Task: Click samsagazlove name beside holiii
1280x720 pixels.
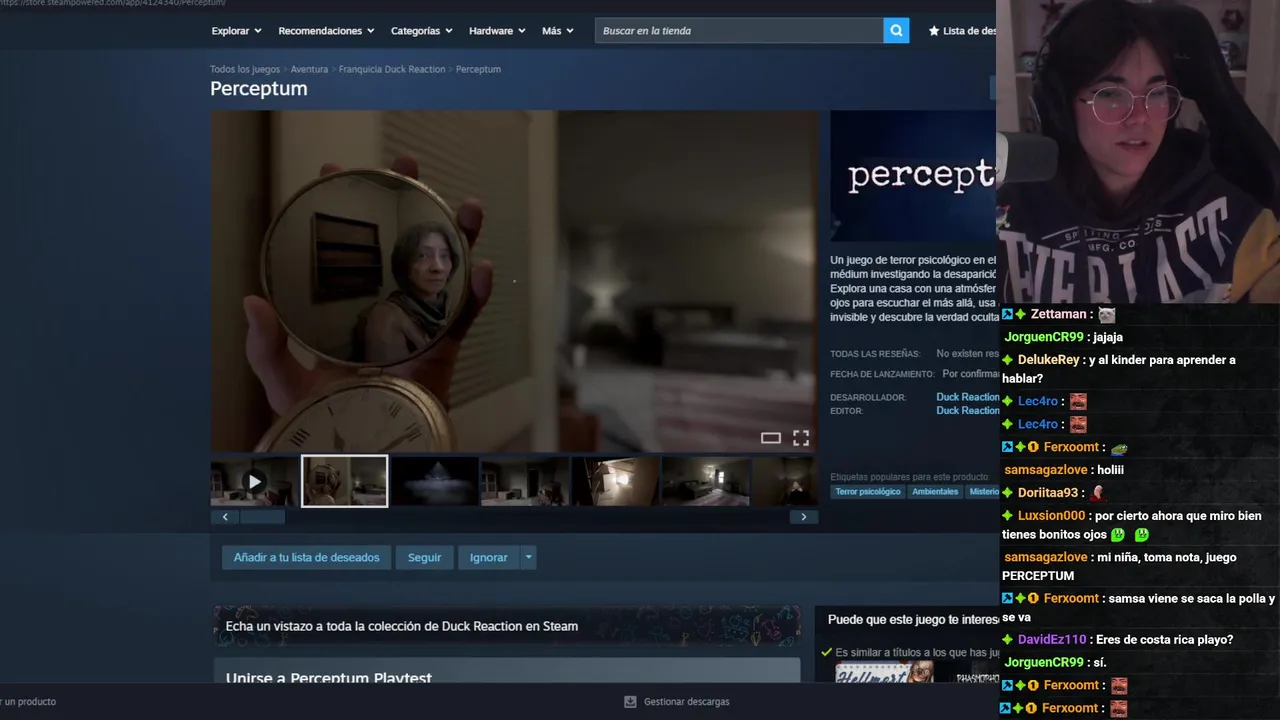Action: 1045,470
